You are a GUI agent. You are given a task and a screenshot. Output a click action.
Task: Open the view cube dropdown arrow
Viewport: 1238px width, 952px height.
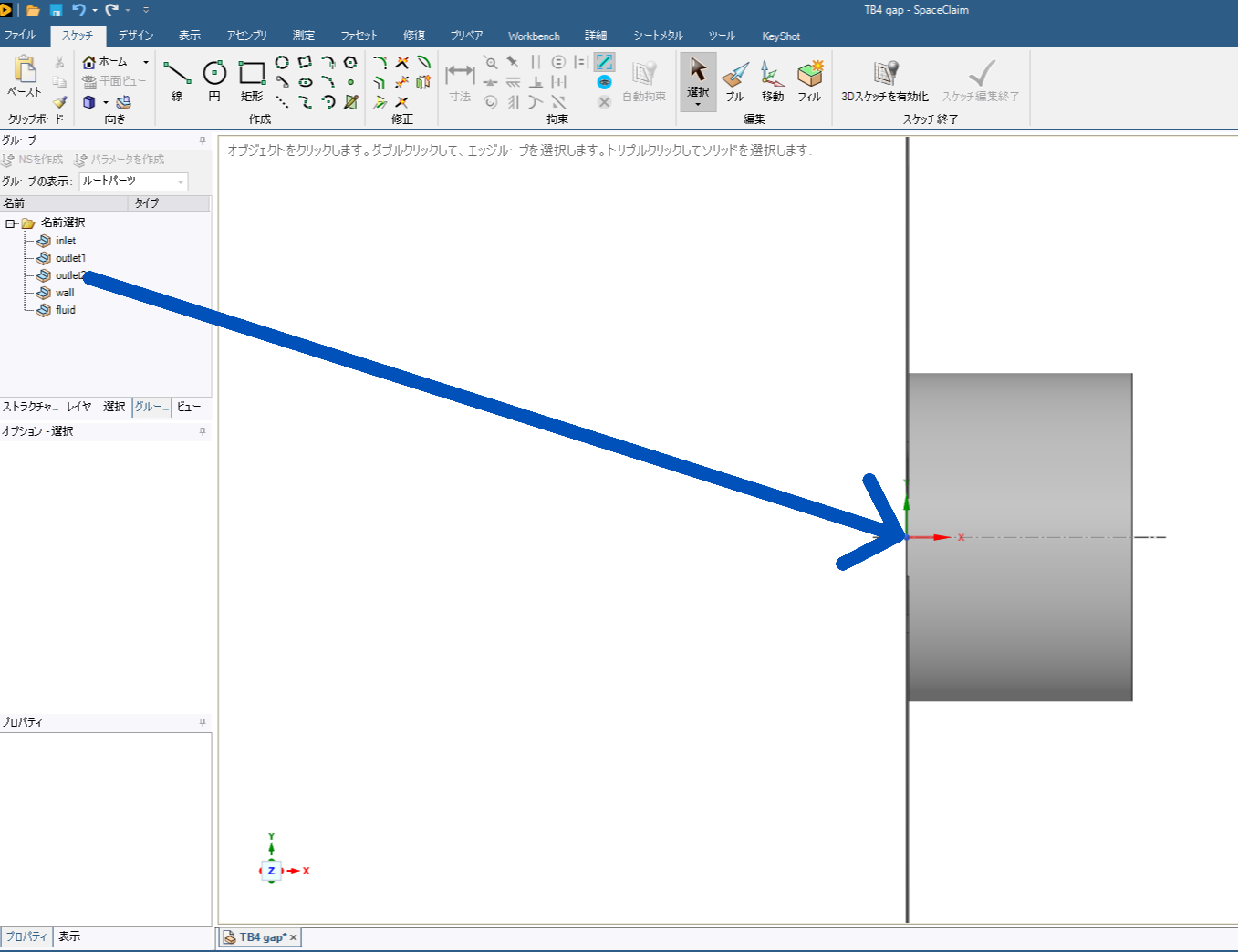[x=106, y=103]
